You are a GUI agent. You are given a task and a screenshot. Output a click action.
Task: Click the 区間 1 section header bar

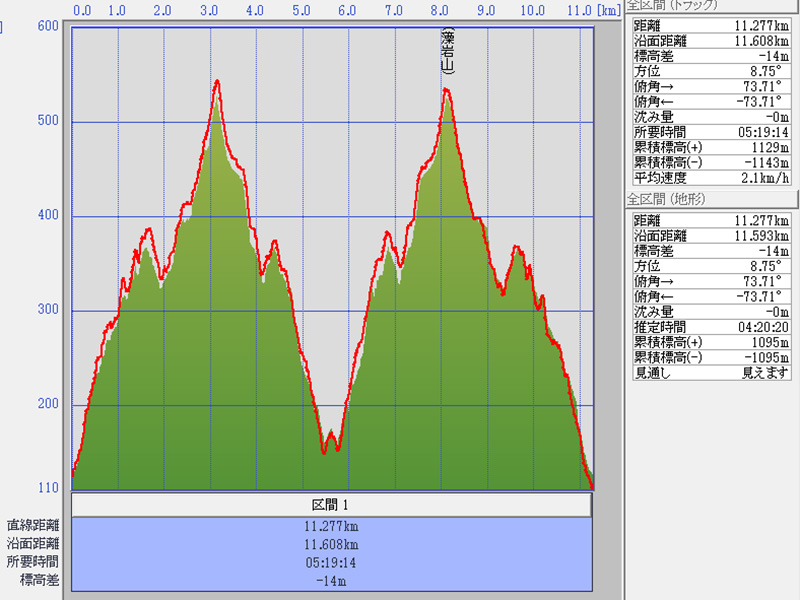click(331, 505)
